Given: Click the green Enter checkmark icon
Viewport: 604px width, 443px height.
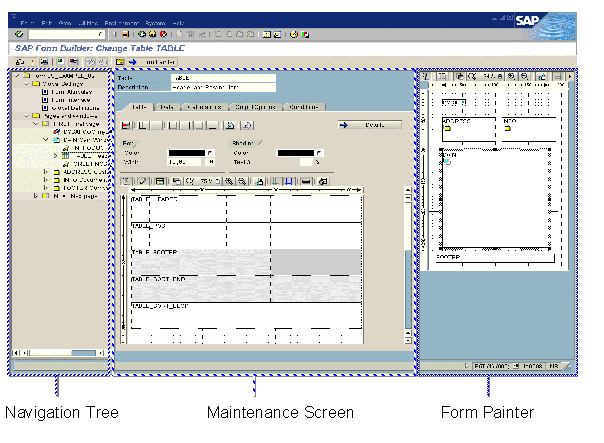Looking at the screenshot, I should (20, 34).
